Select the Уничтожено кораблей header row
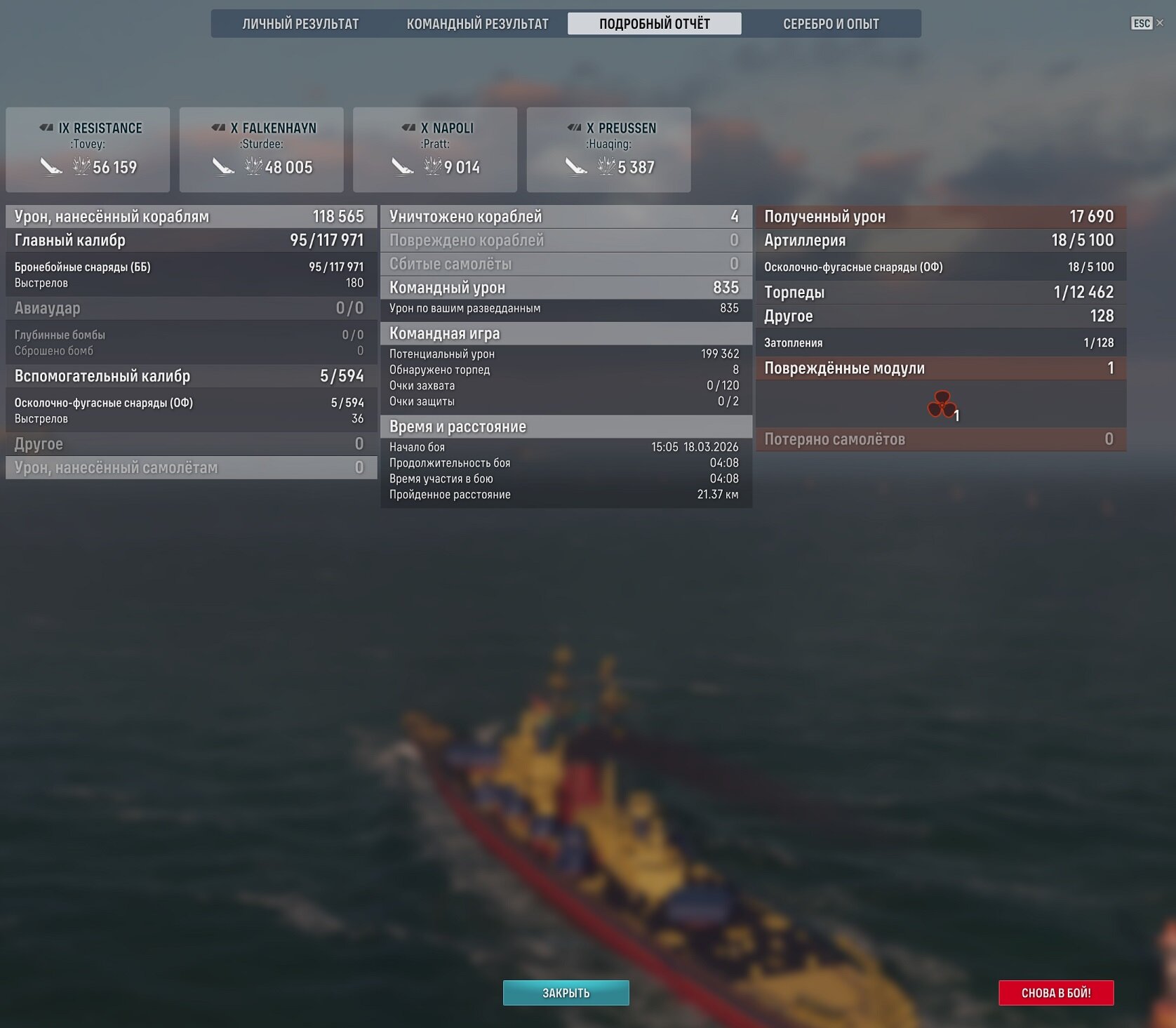 tap(566, 217)
